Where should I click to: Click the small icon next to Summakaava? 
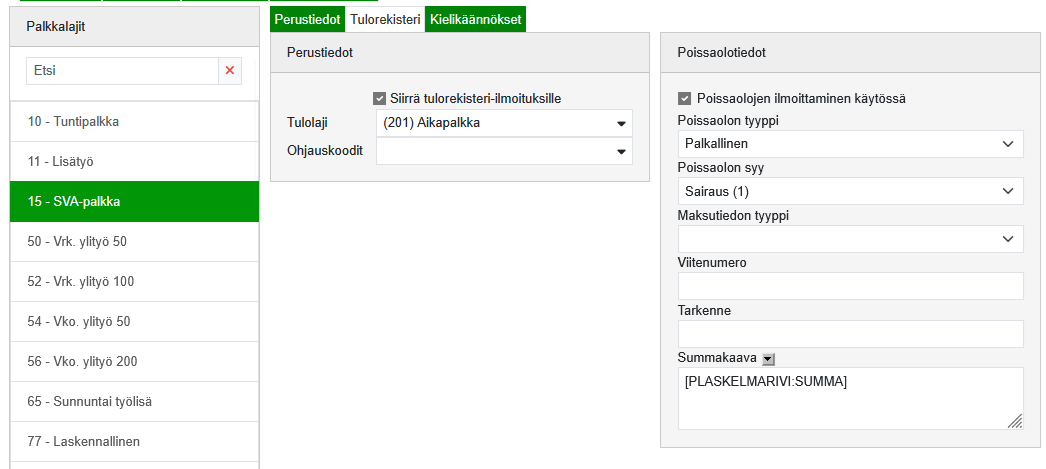tap(767, 358)
